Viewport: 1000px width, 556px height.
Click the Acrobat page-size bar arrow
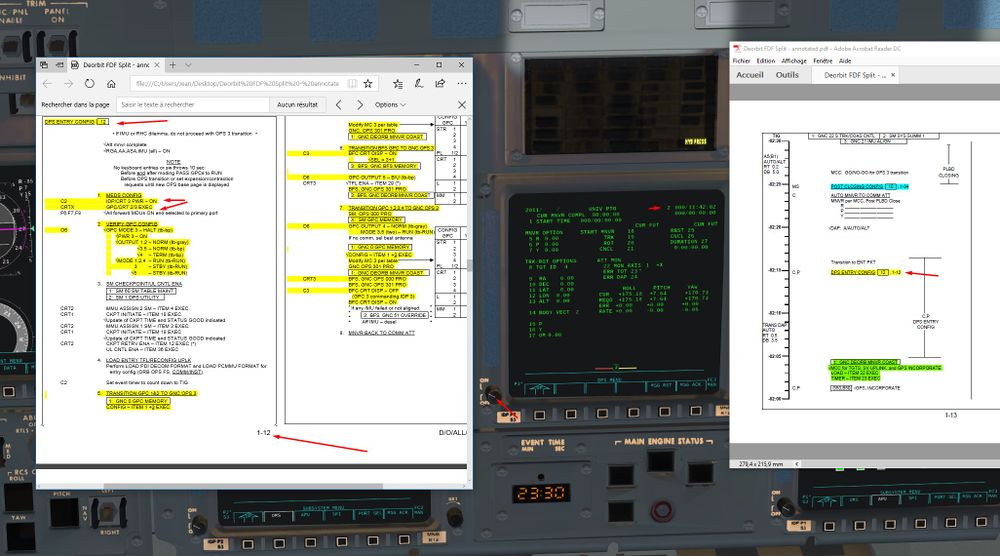click(797, 464)
